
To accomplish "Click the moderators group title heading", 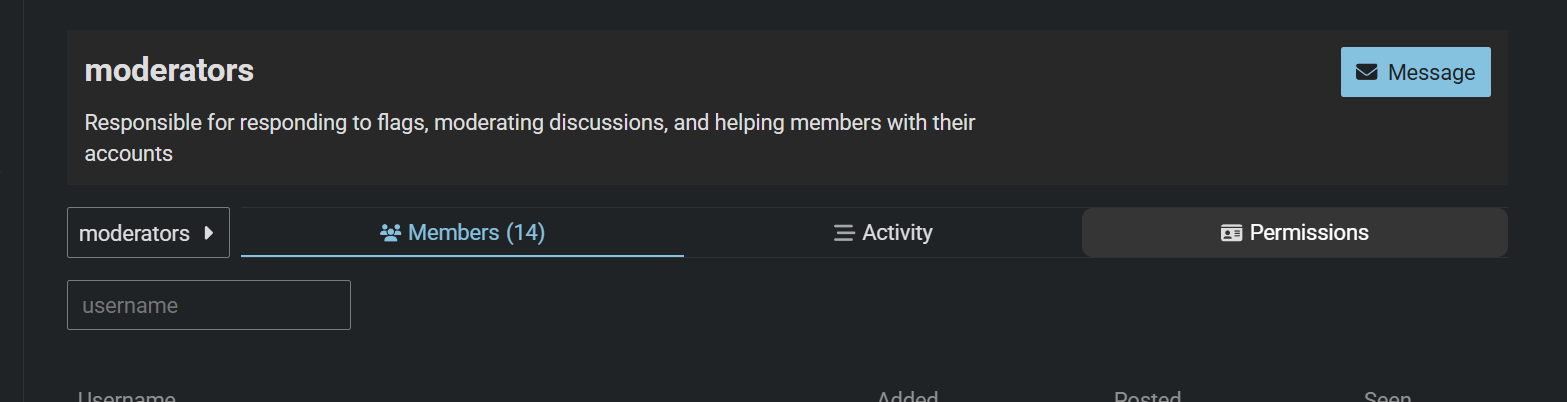I will click(x=169, y=70).
